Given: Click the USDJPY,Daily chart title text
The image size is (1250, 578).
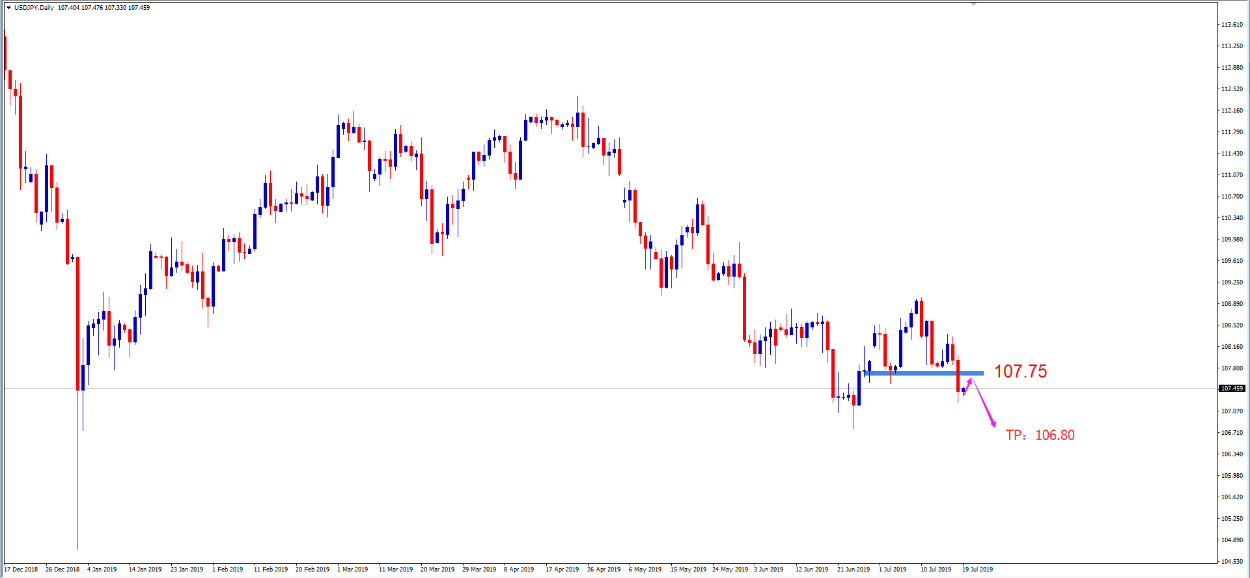Looking at the screenshot, I should (x=40, y=7).
